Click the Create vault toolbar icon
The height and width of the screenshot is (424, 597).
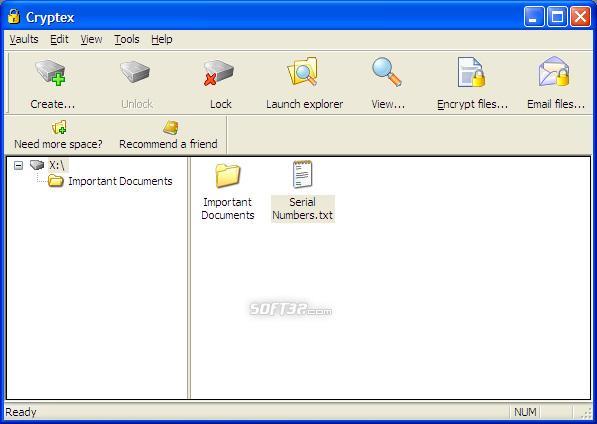(x=50, y=72)
